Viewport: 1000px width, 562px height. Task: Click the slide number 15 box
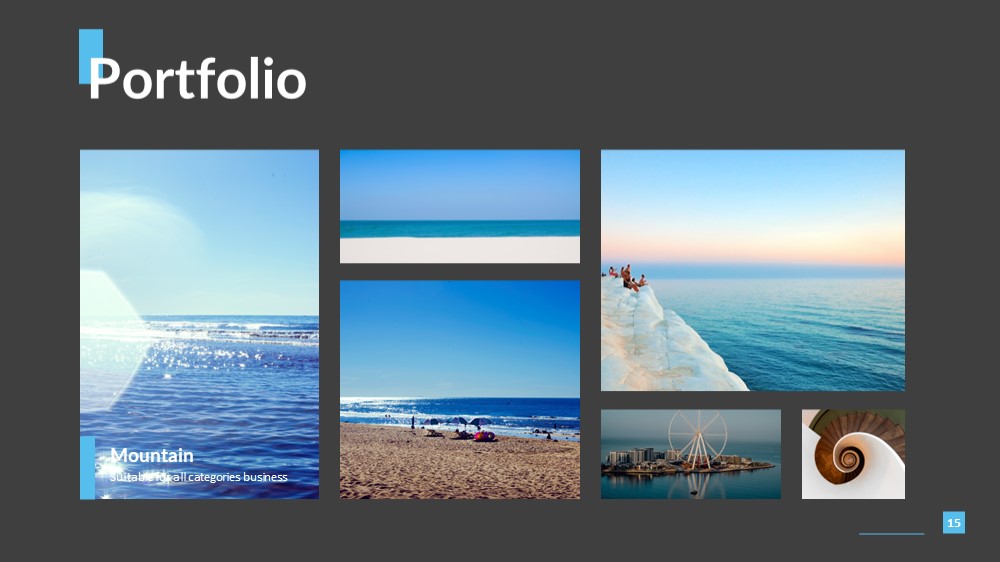(x=953, y=522)
